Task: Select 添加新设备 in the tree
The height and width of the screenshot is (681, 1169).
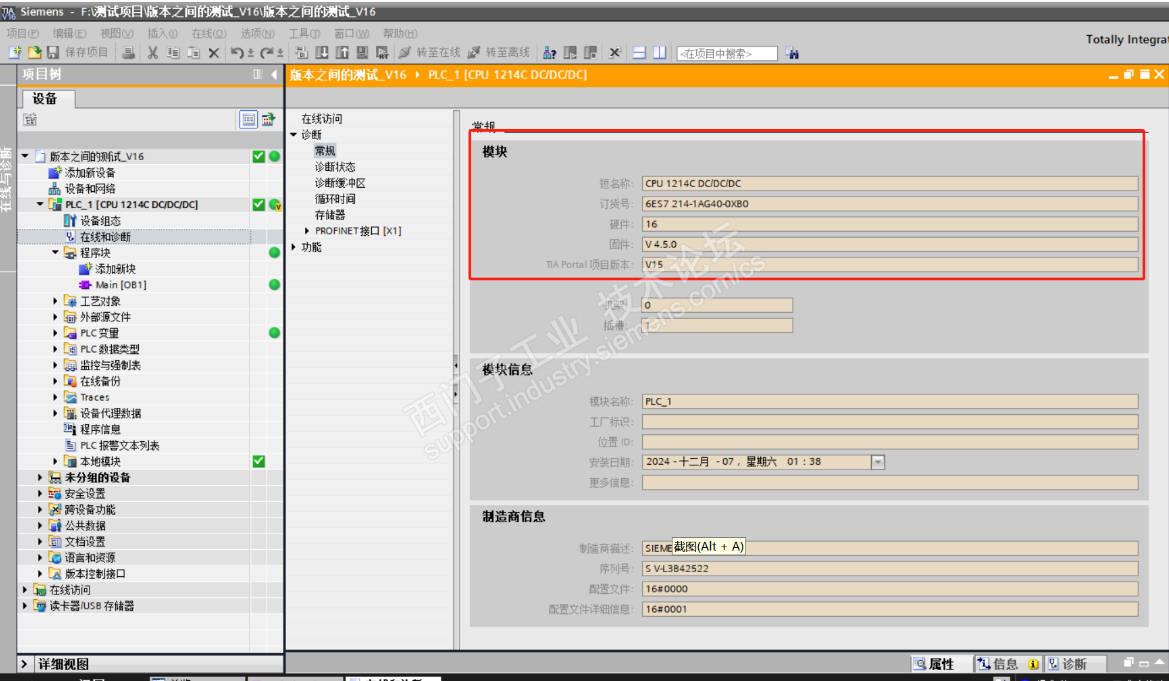Action: [x=90, y=172]
